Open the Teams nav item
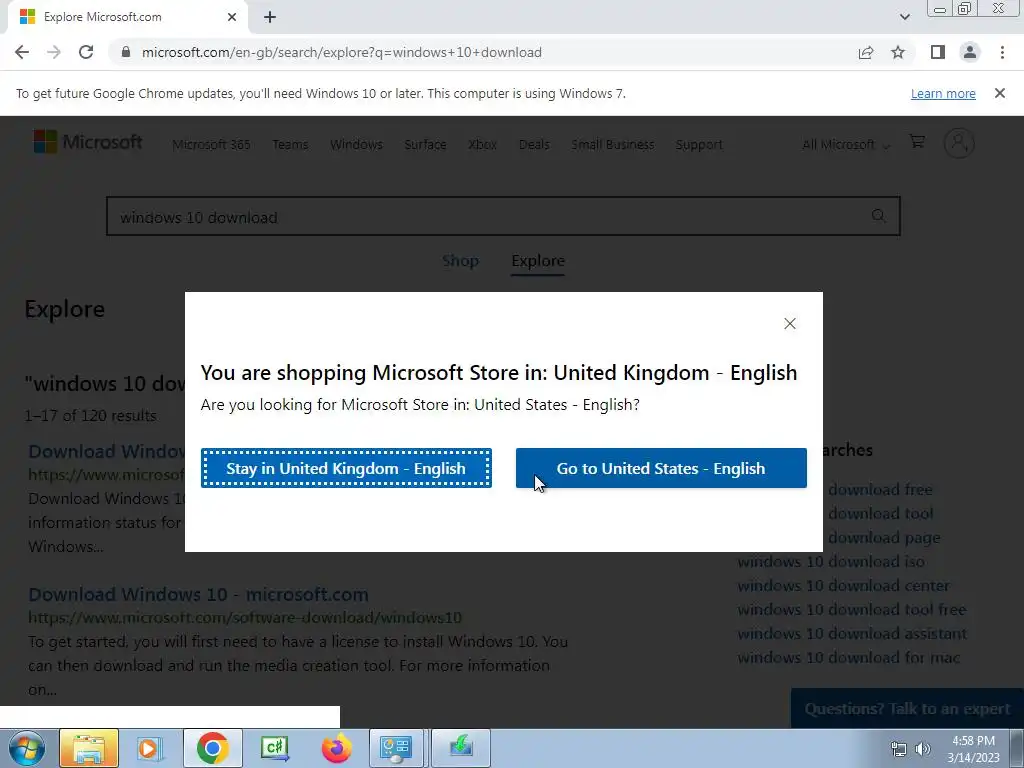The height and width of the screenshot is (768, 1024). point(290,145)
